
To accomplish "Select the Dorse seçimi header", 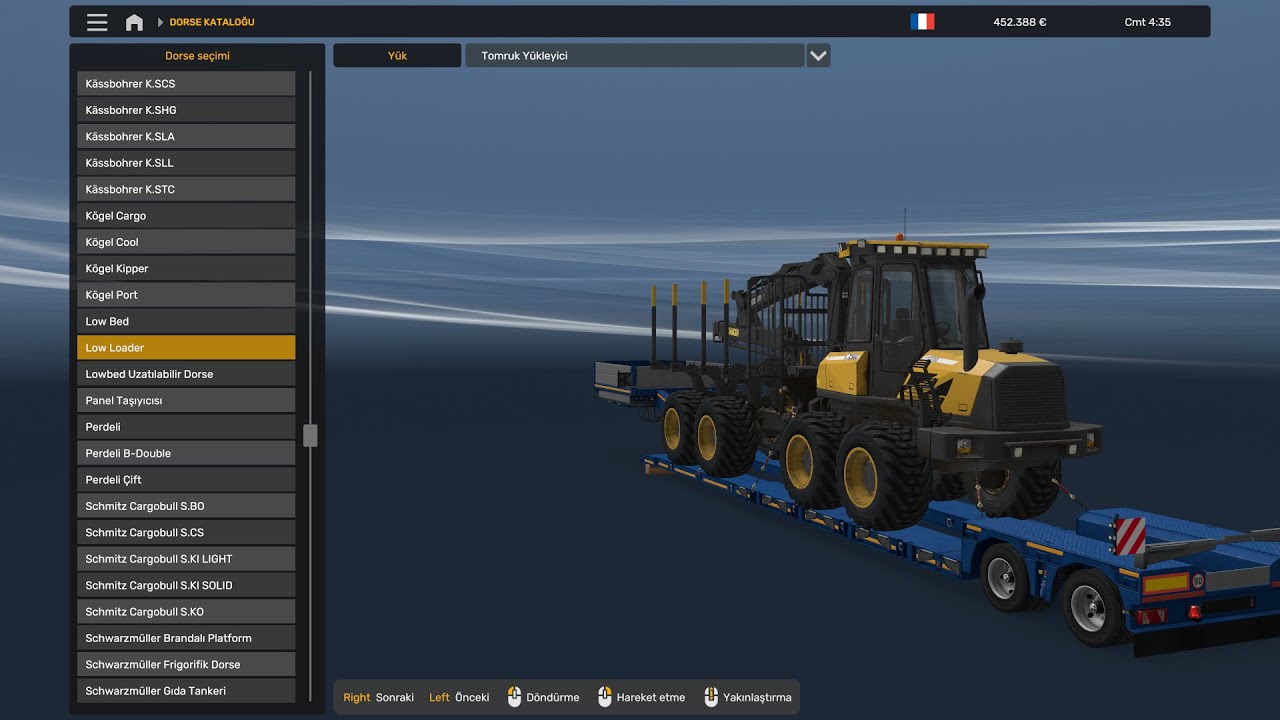I will tap(197, 56).
